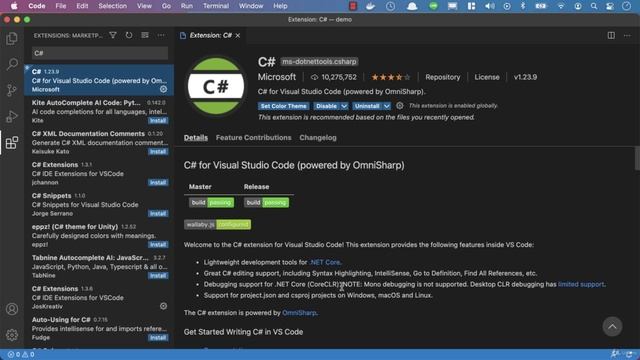
Task: Open the Manage gear in activity bar
Action: 12,335
